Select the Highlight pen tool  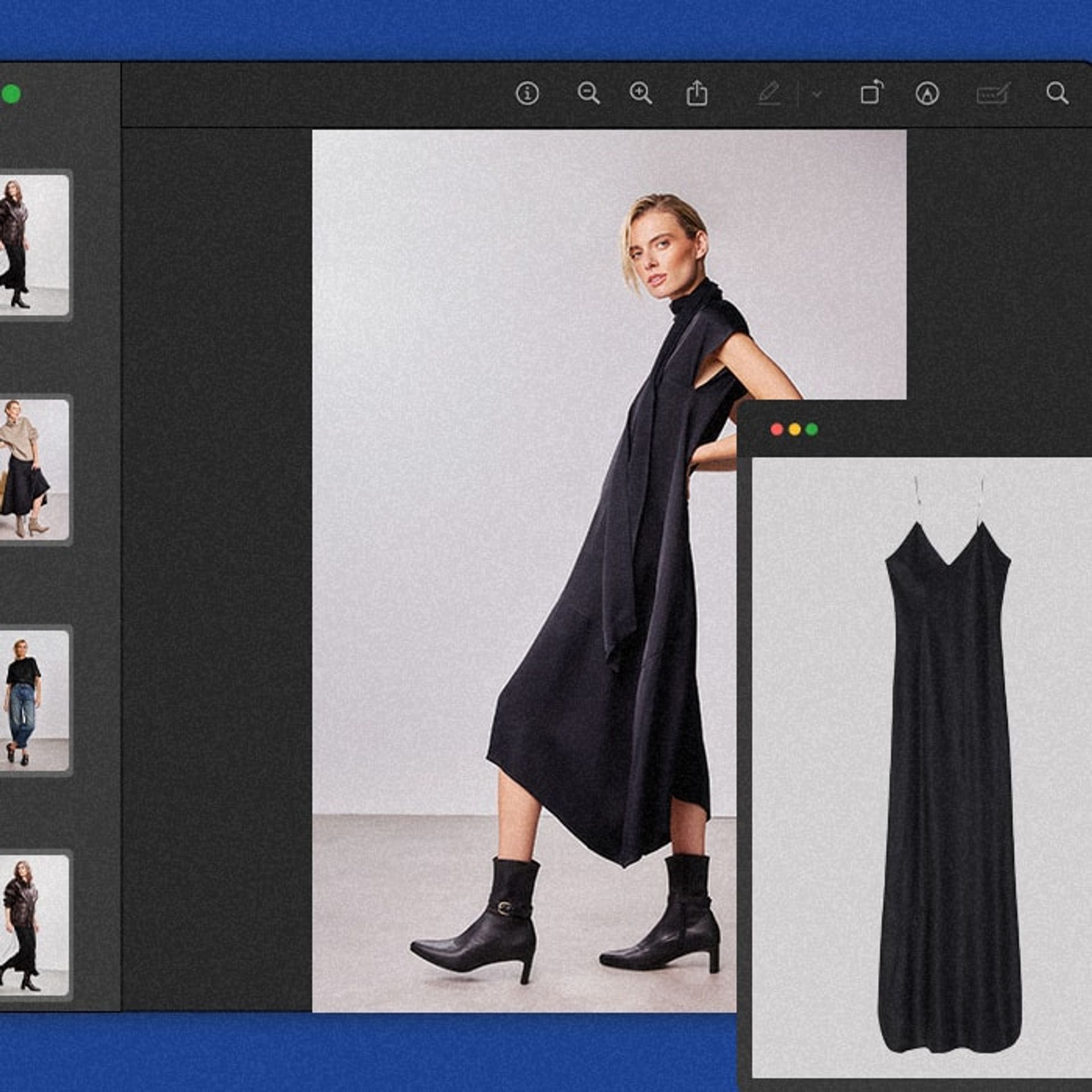(769, 93)
